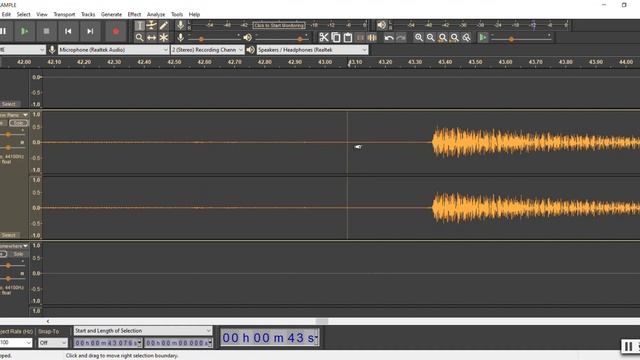Open the Generate menu
The height and width of the screenshot is (360, 640).
coord(111,14)
